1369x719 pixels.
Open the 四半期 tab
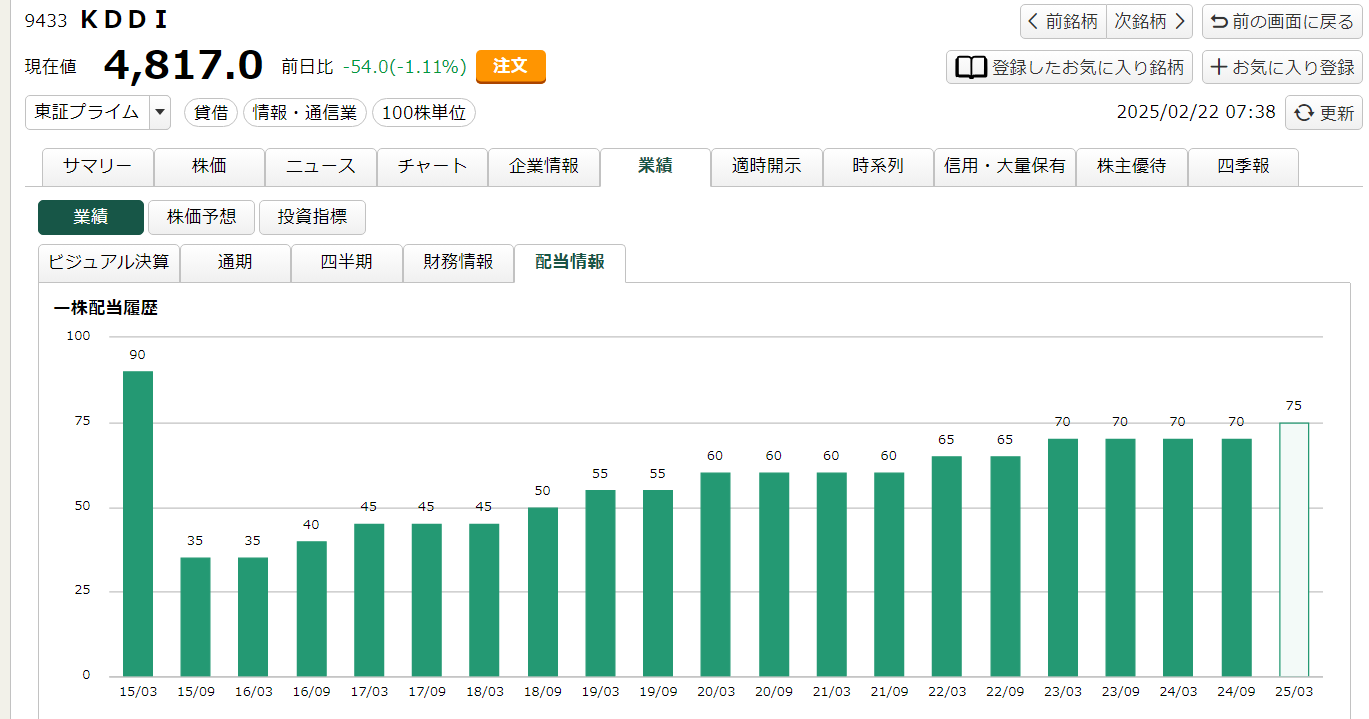pyautogui.click(x=347, y=263)
